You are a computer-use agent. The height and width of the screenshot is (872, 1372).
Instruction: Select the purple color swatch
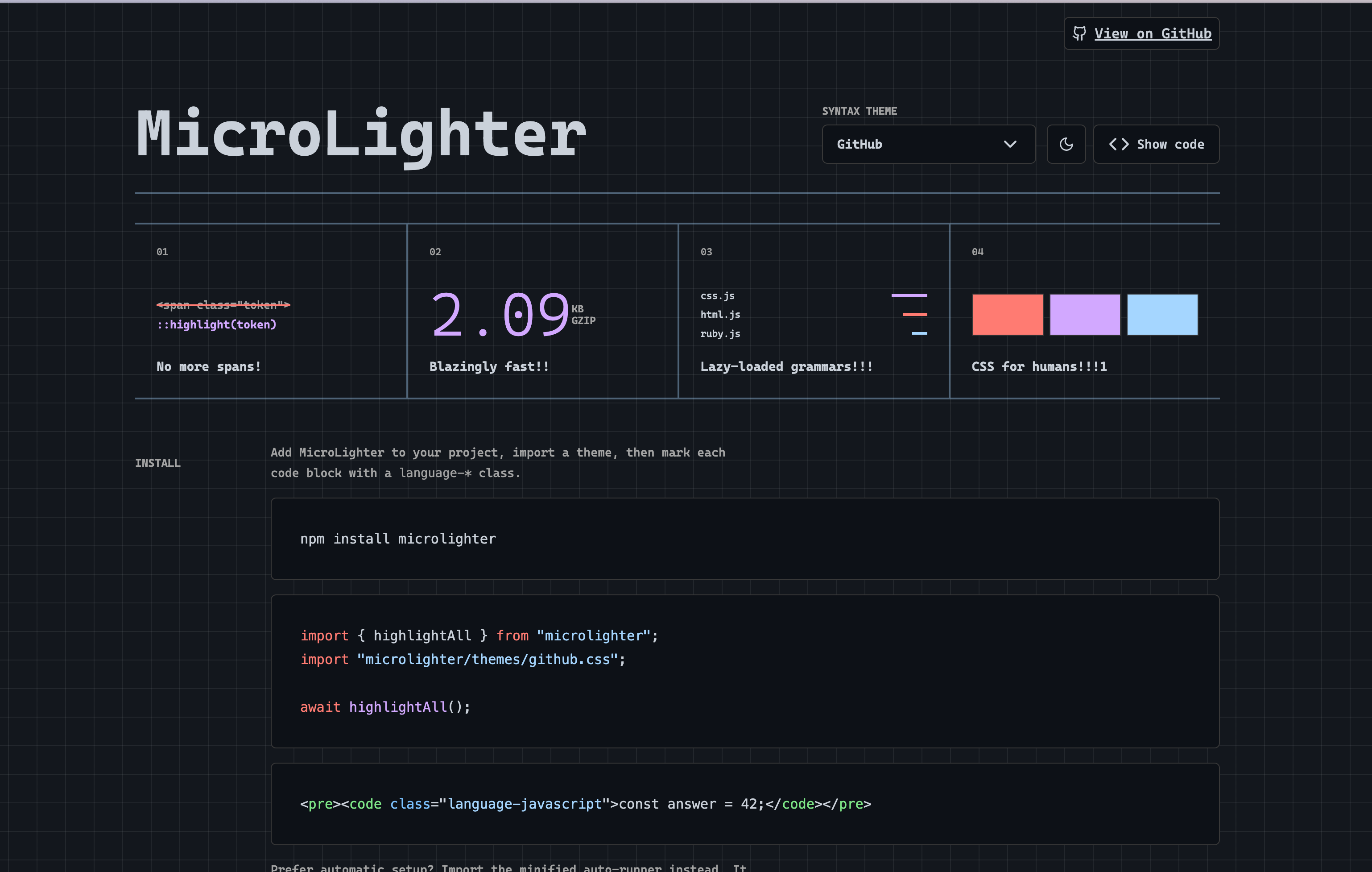[1085, 315]
